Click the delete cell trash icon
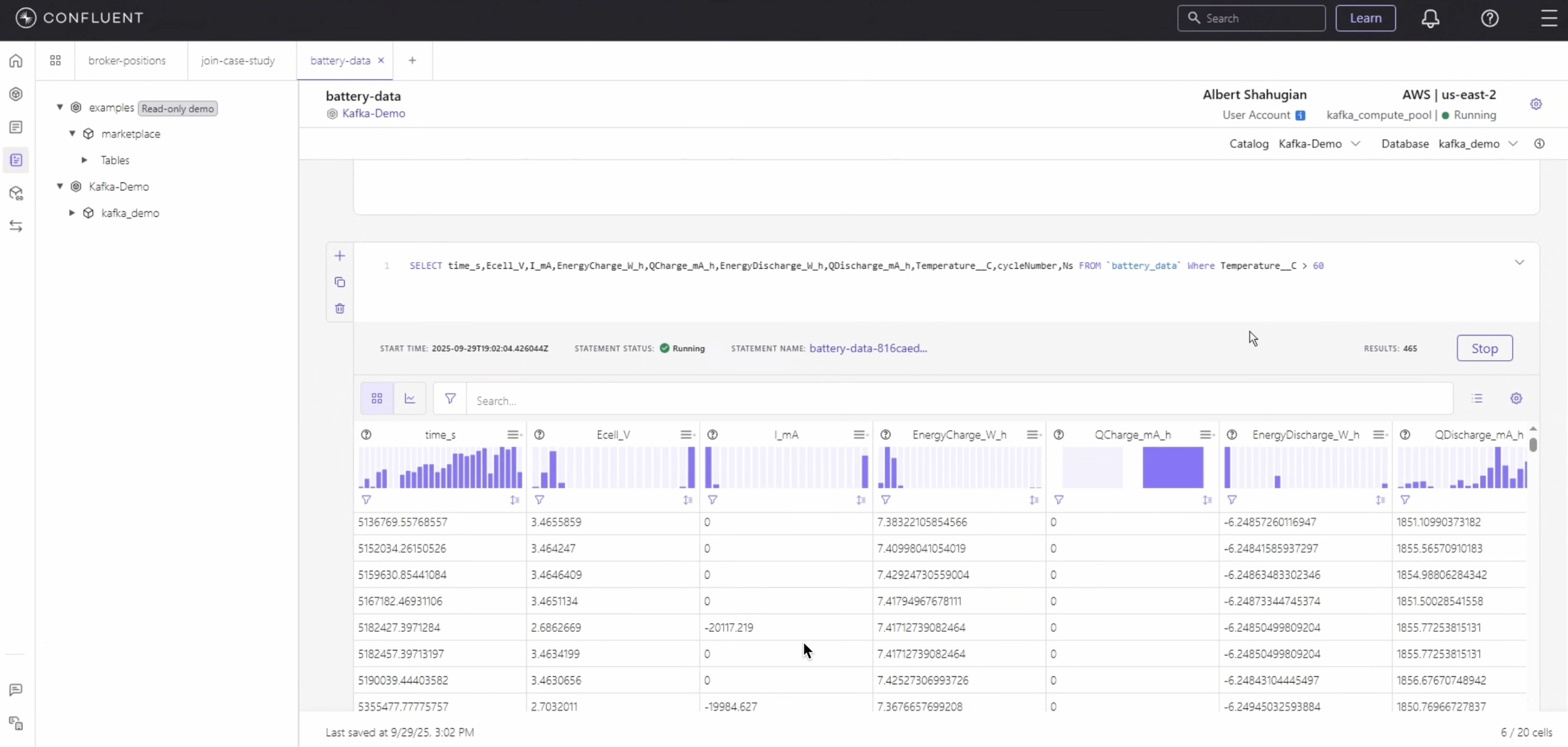 click(339, 309)
